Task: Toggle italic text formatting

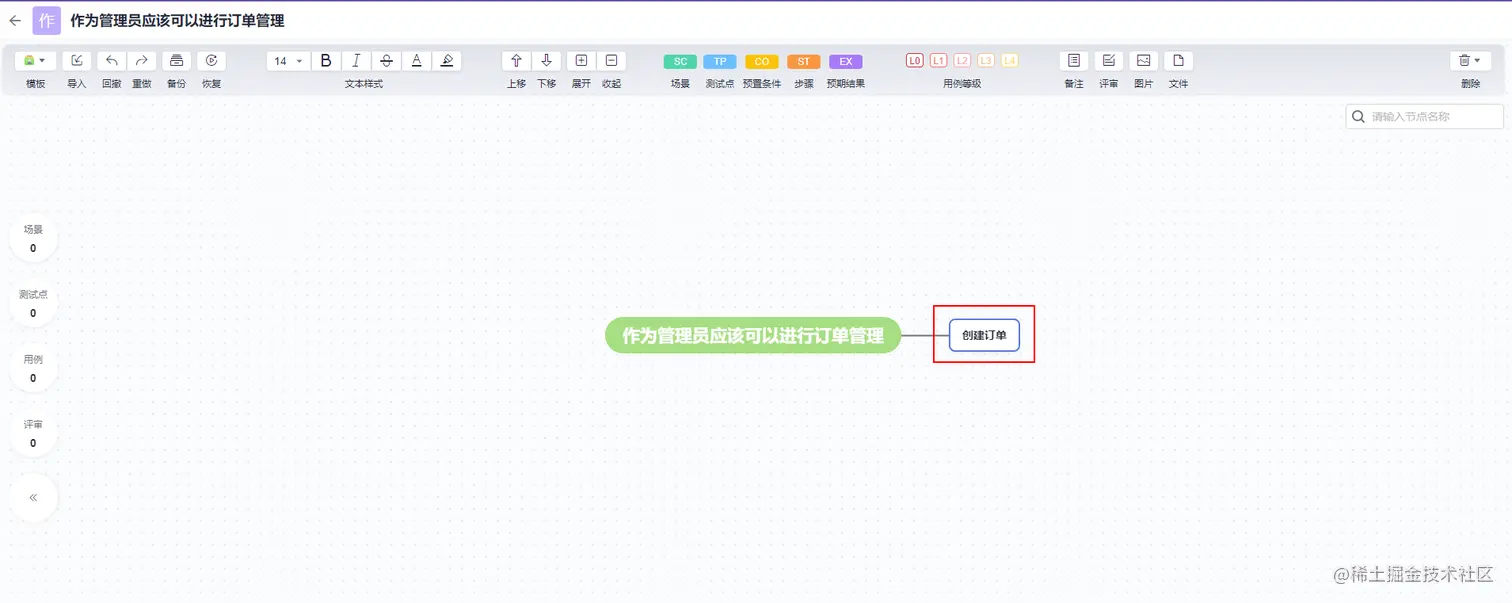Action: tap(356, 61)
